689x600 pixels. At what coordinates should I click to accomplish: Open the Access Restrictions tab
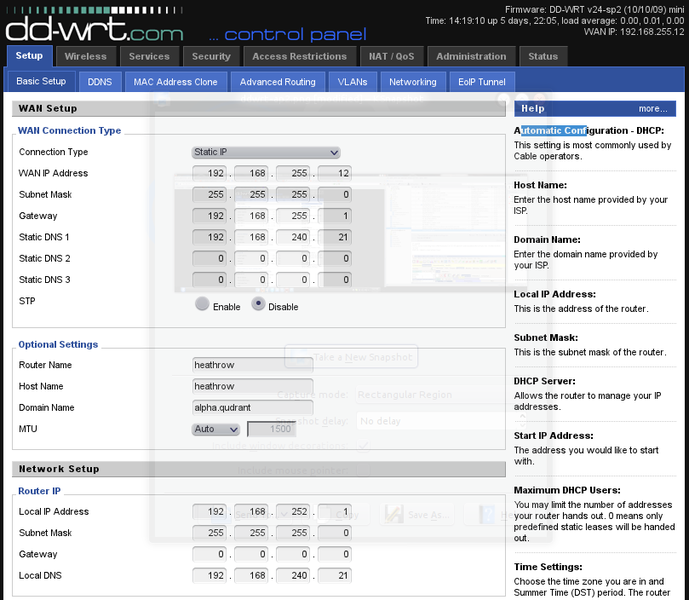(x=299, y=56)
